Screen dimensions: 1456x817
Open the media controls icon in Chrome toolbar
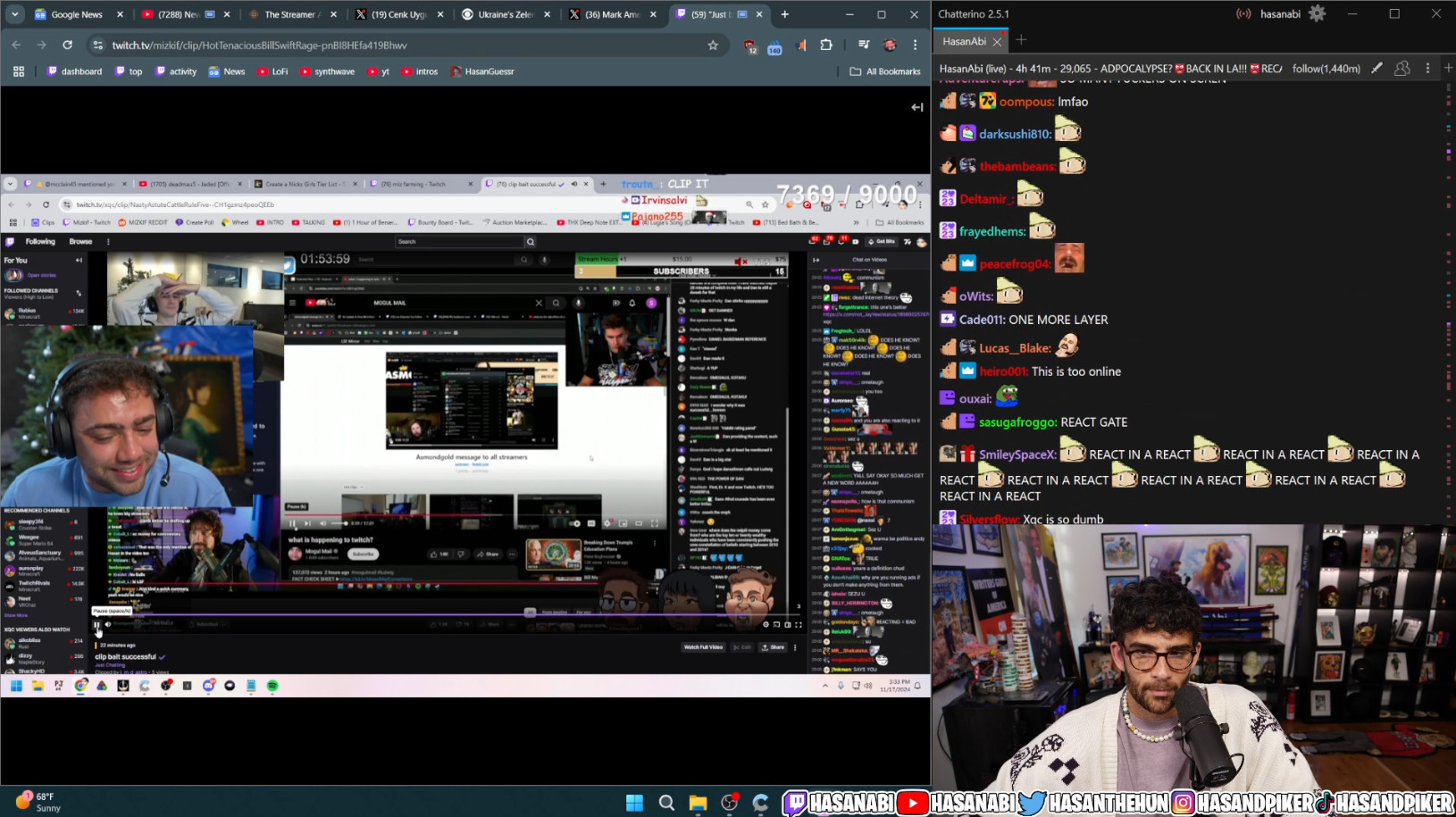(x=864, y=45)
